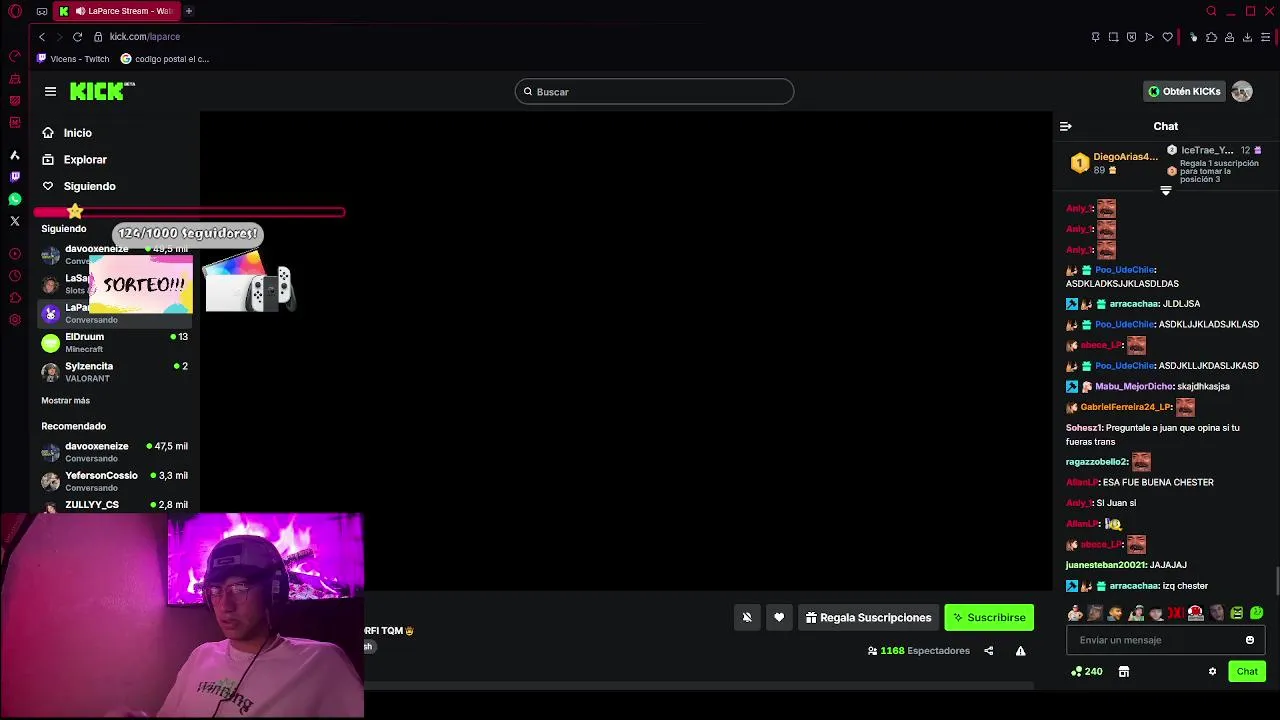
Task: Click the kick.com/laparce address bar
Action: click(x=144, y=37)
